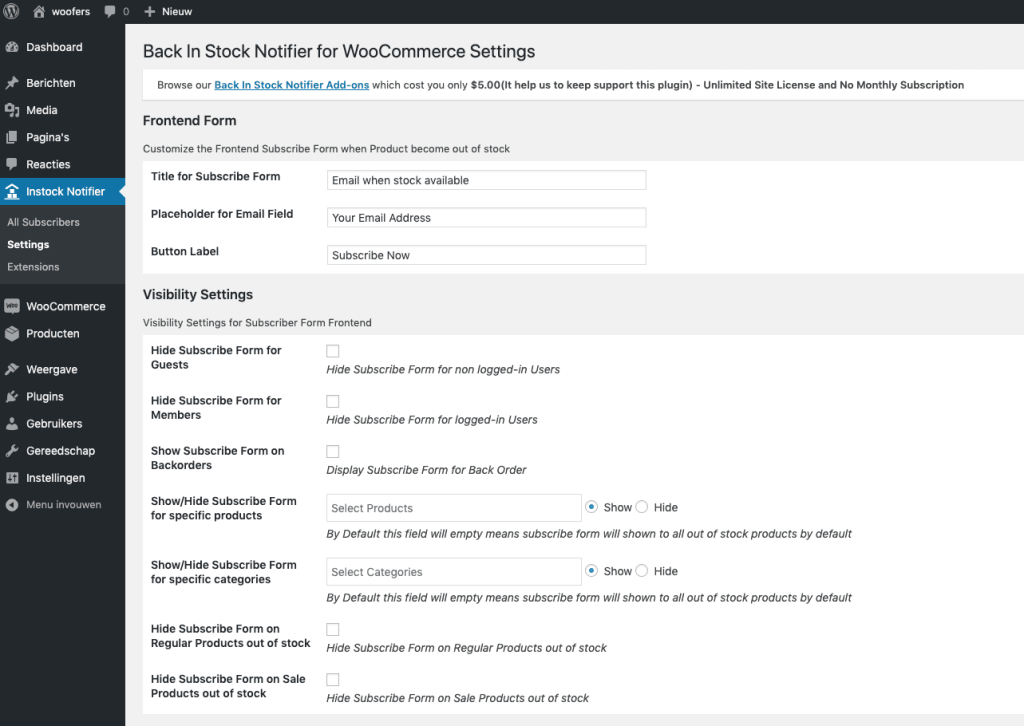Click the Title for Subscribe Form field
Image resolution: width=1024 pixels, height=726 pixels.
[487, 180]
